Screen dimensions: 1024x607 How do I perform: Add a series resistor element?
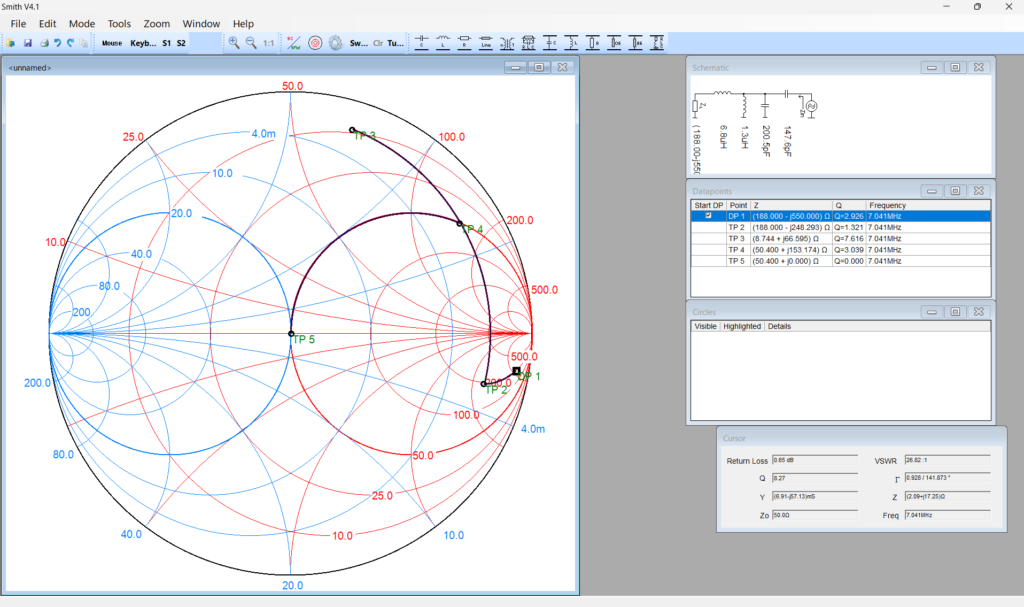pyautogui.click(x=465, y=43)
